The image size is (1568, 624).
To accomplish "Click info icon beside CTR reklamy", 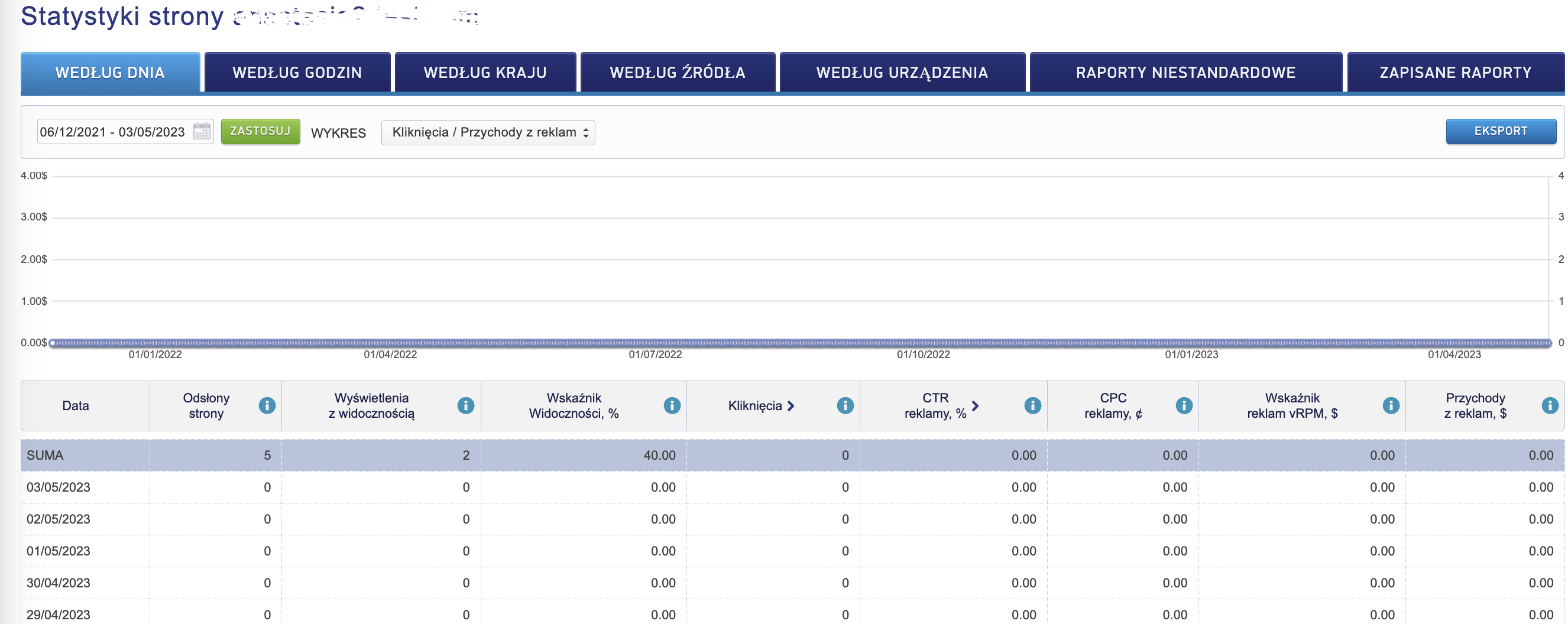I will click(x=1032, y=406).
